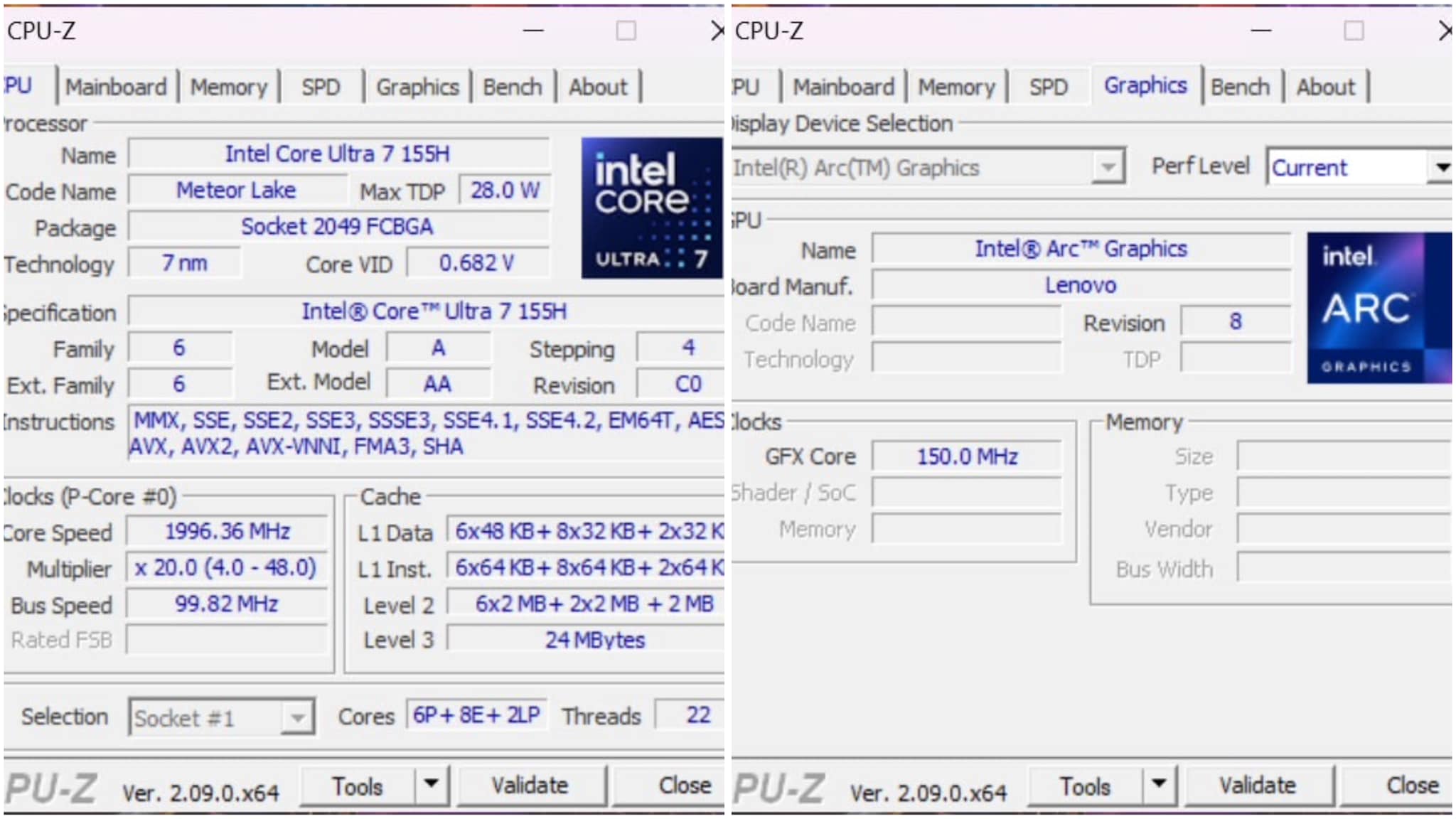Image resolution: width=1456 pixels, height=819 pixels.
Task: Minimize the left CPU-Z window
Action: click(x=533, y=31)
